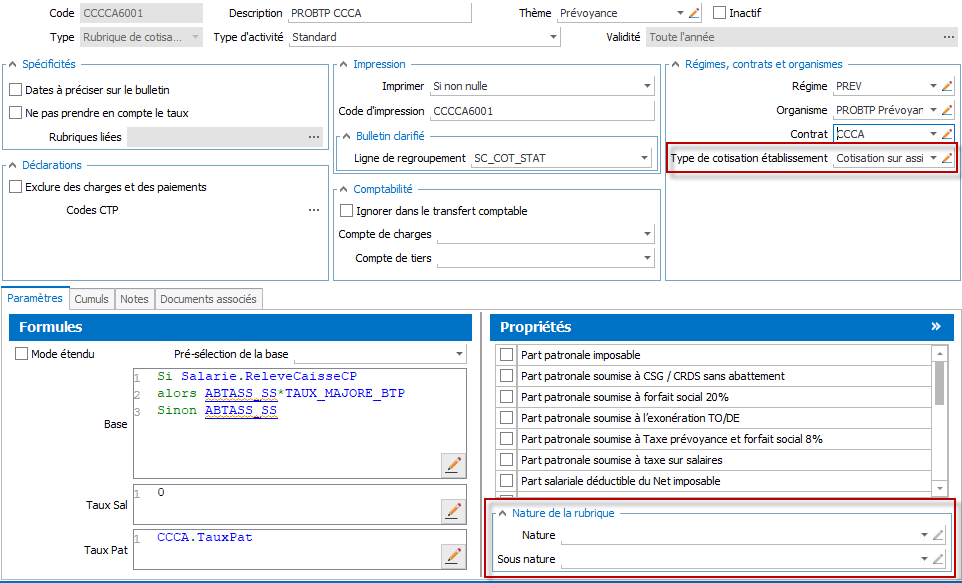Open the Taux Pat formula editor pencil
The width and height of the screenshot is (962, 583).
pyautogui.click(x=453, y=556)
